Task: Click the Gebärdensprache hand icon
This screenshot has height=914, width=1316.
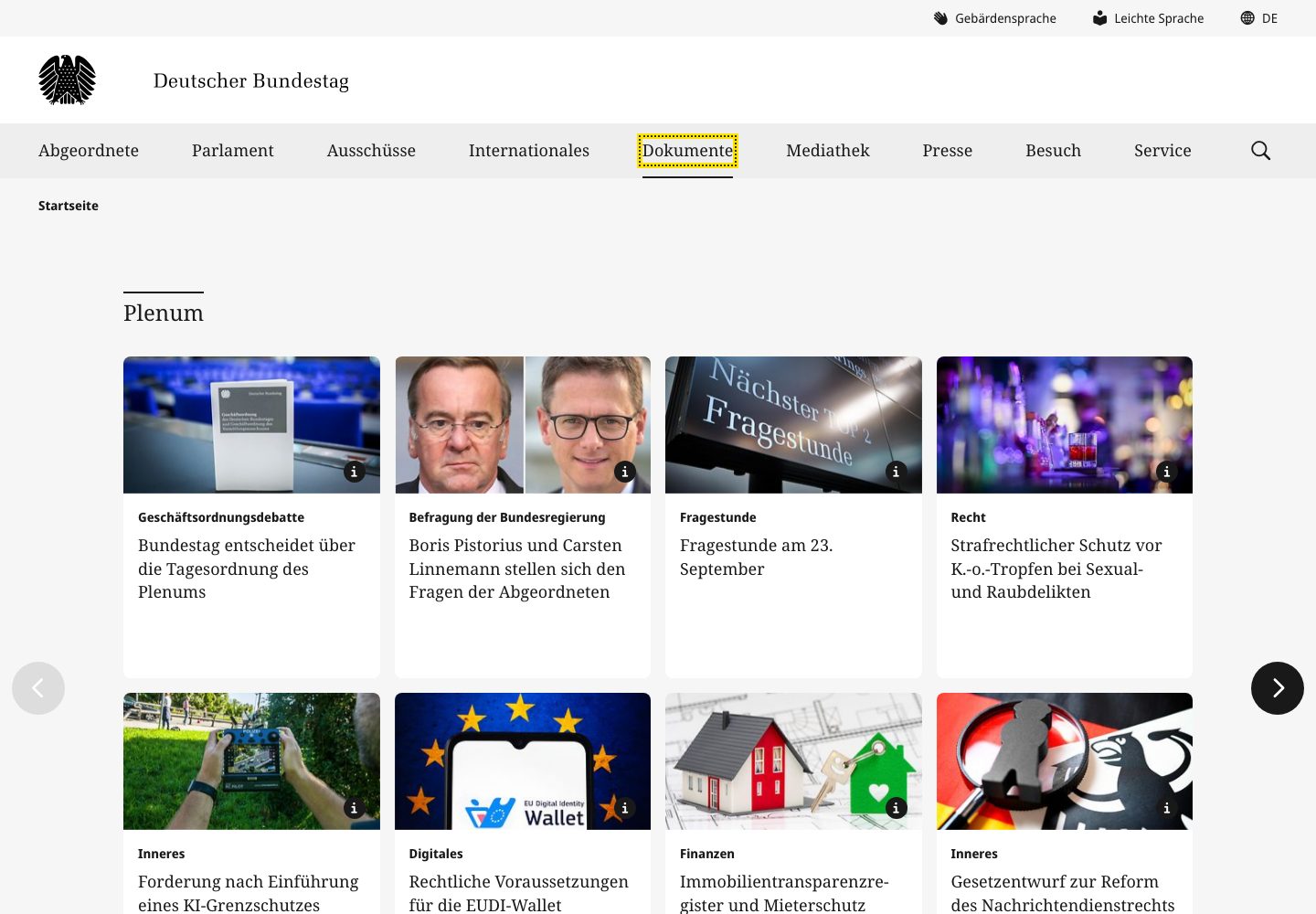Action: pos(940,18)
